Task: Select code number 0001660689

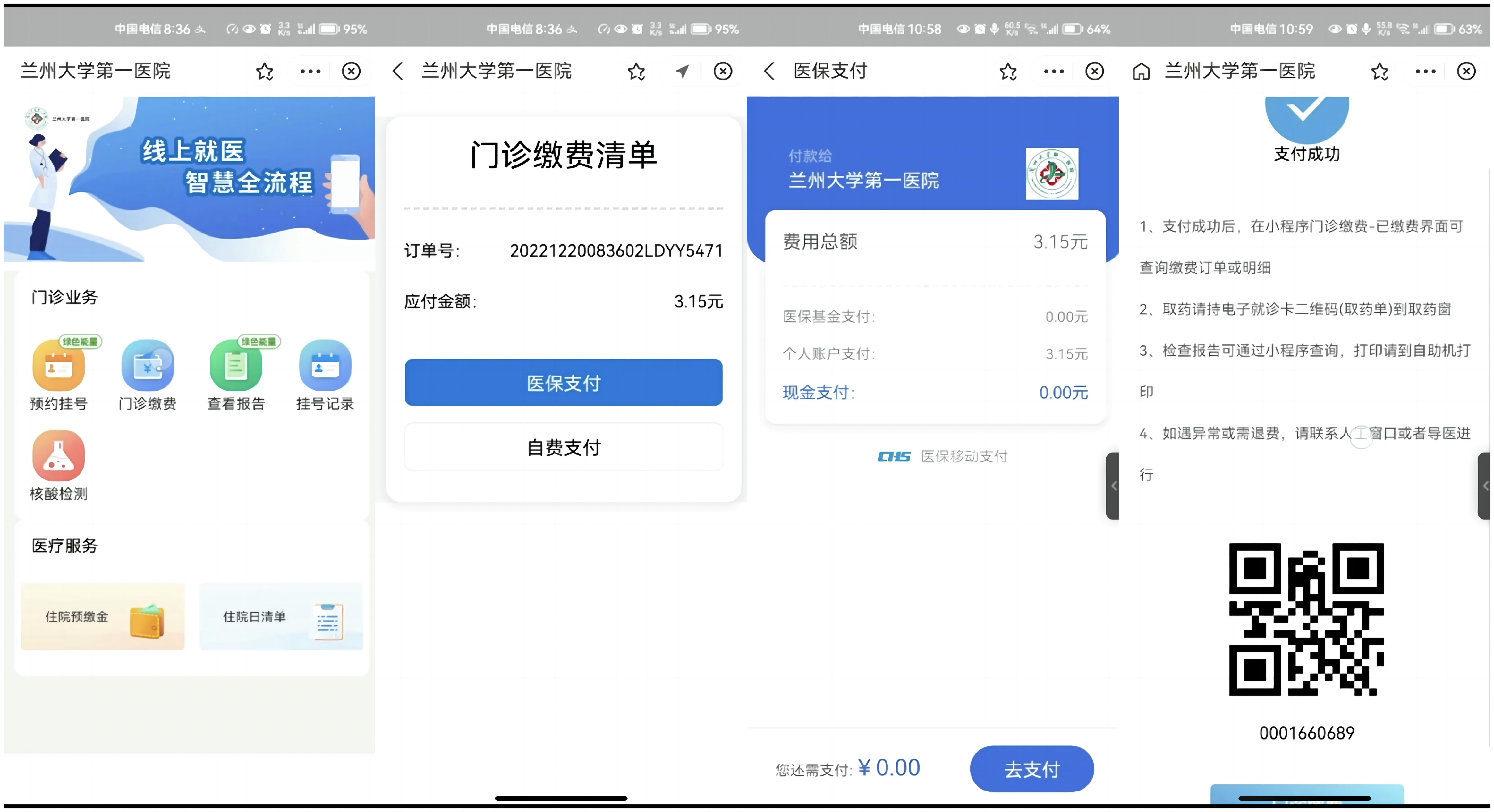Action: click(x=1307, y=733)
